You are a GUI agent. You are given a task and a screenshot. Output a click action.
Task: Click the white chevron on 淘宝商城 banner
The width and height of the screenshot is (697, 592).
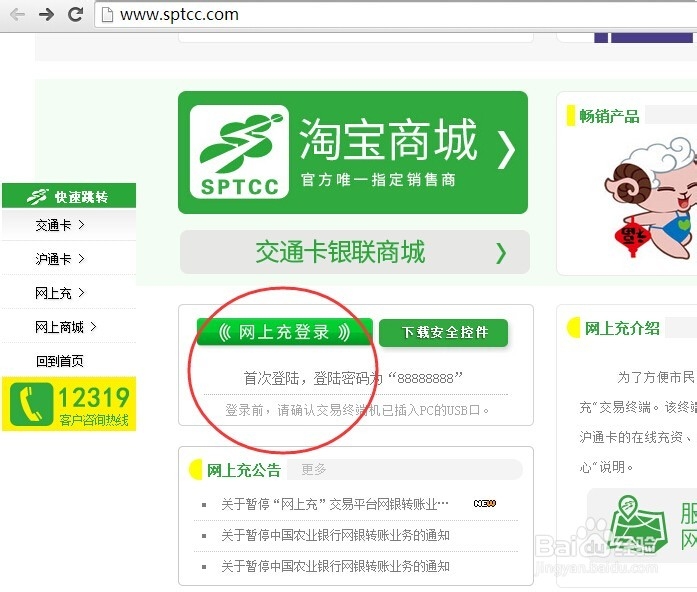506,150
